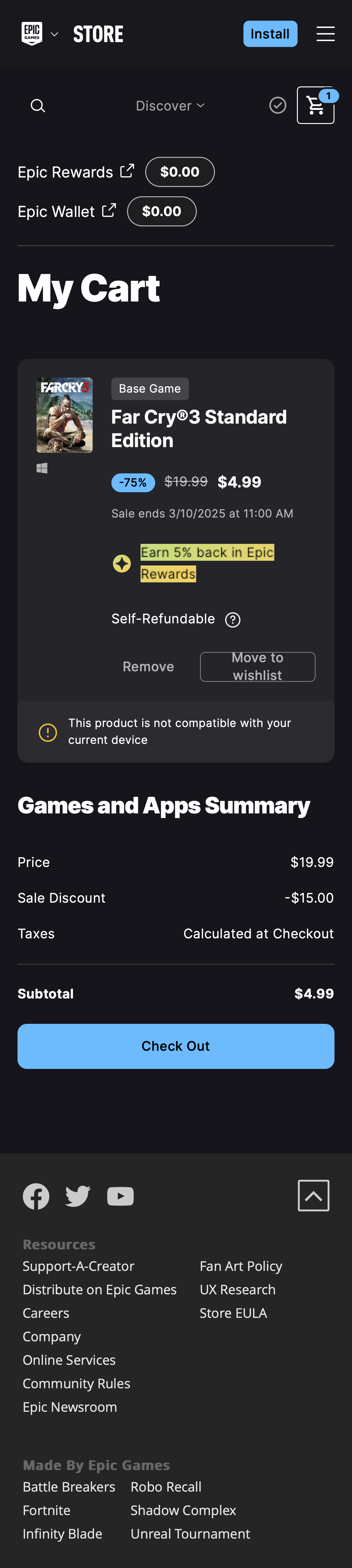352x1568 pixels.
Task: Click the Twitter bird icon
Action: [77, 1195]
